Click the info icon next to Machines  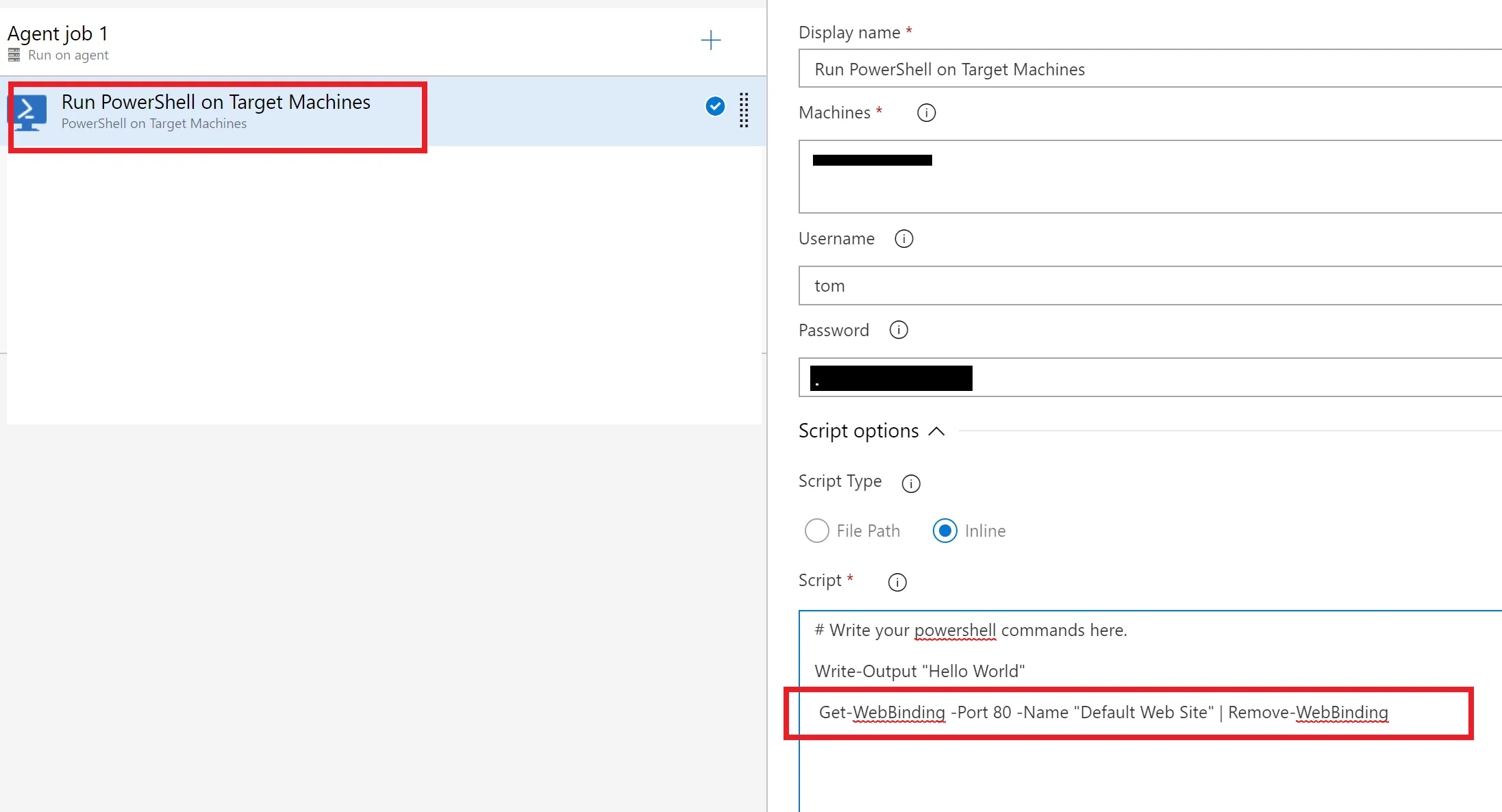click(x=926, y=113)
